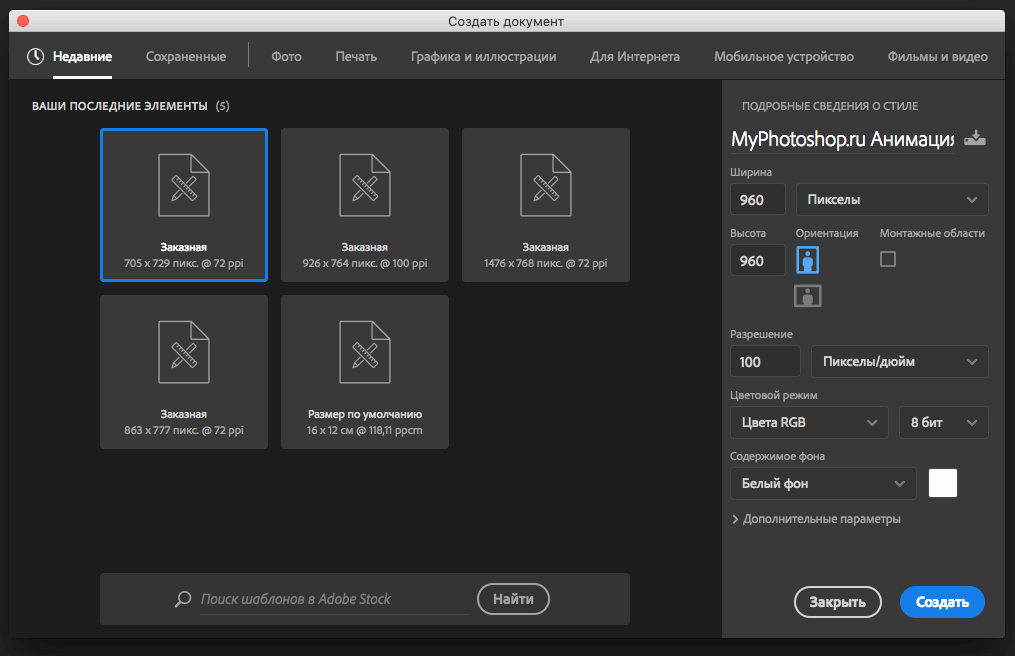
Task: Open the Пикселы/дюйм resolution units dropdown
Action: pos(898,361)
